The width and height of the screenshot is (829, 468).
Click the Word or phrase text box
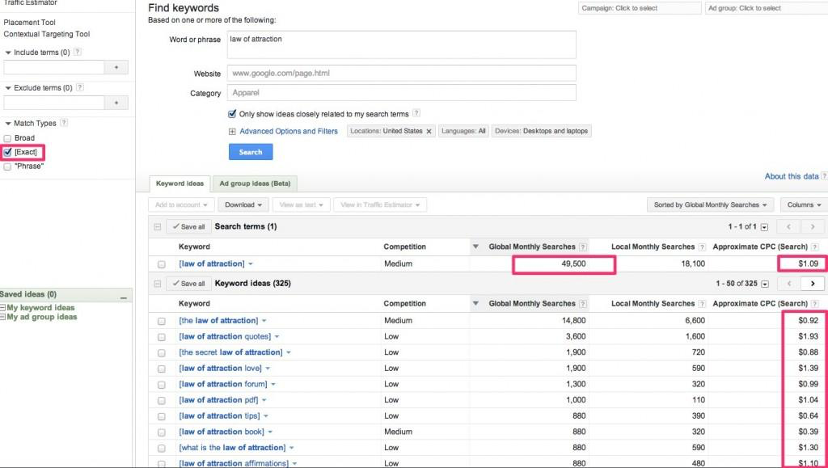coord(401,44)
